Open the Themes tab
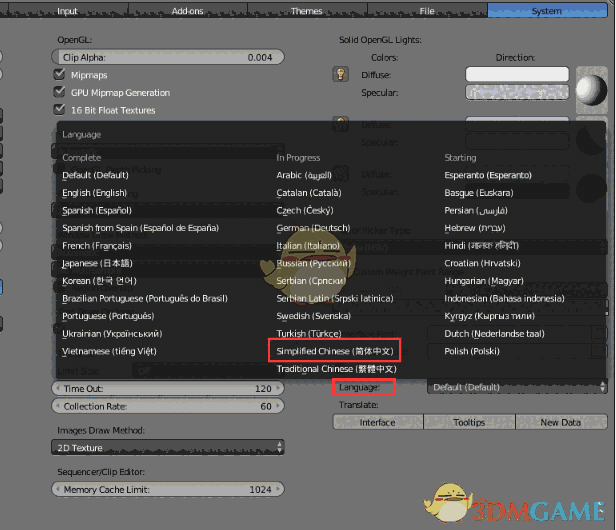This screenshot has height=530, width=616. point(307,11)
